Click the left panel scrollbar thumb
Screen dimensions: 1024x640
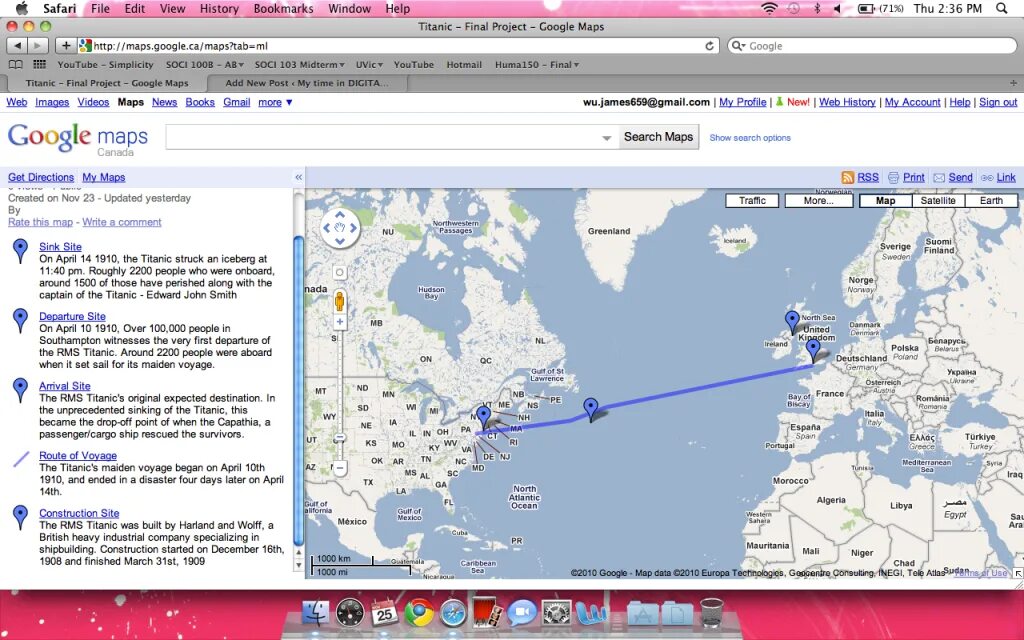point(299,391)
